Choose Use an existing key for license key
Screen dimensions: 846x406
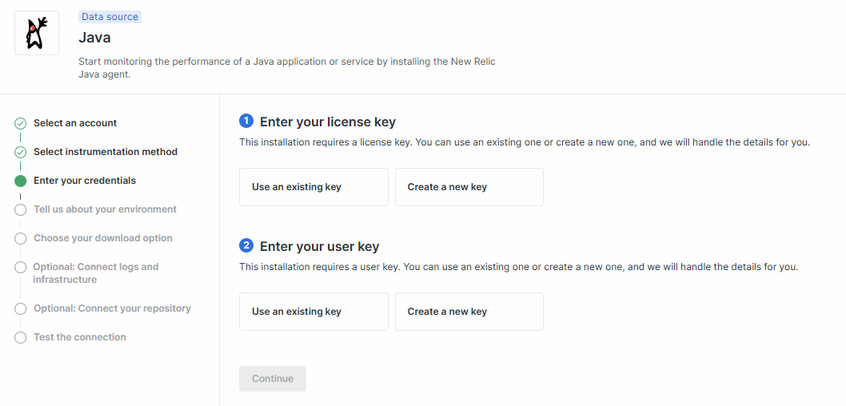(x=314, y=187)
